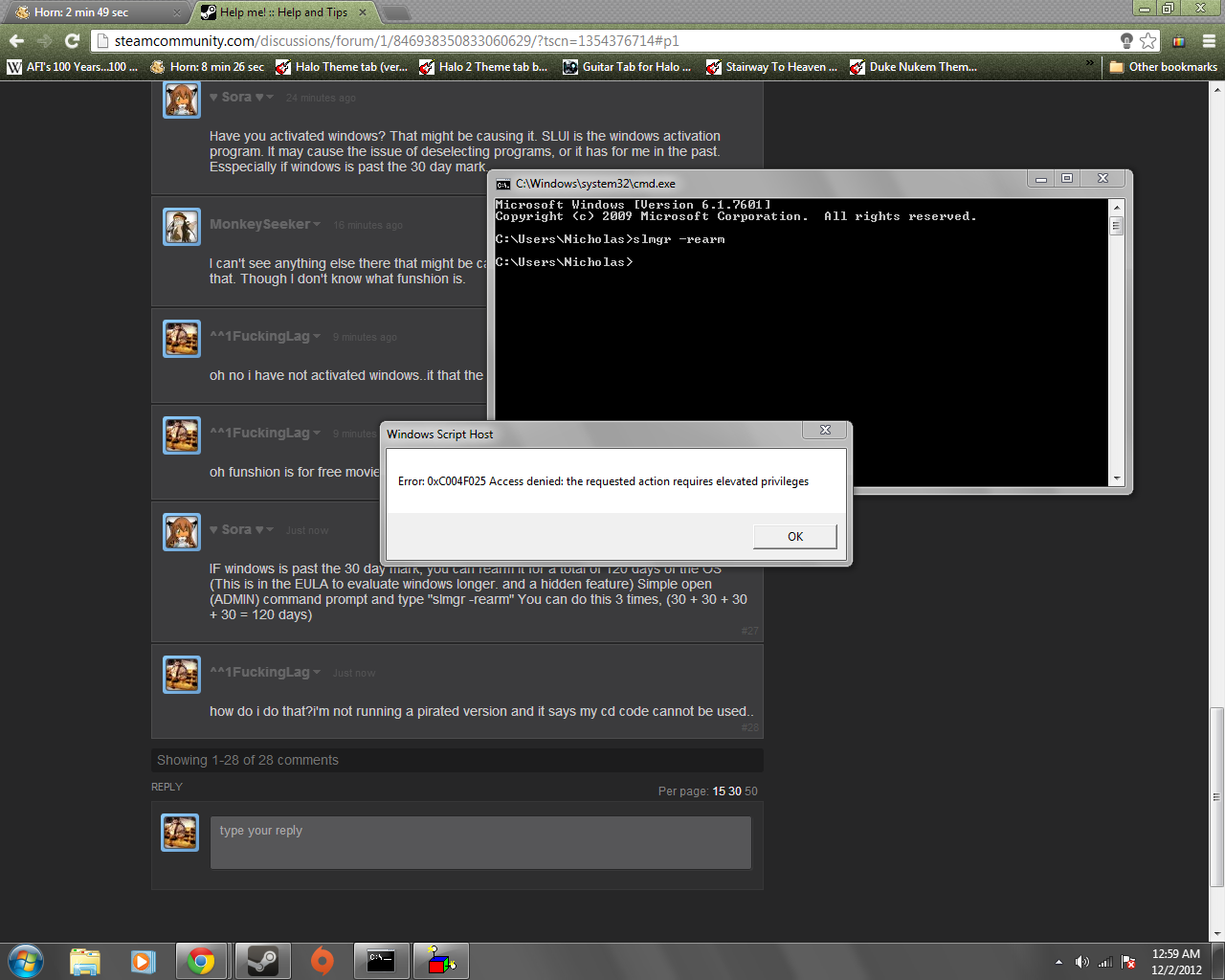Image resolution: width=1225 pixels, height=980 pixels.
Task: Click the Chrome taskbar icon
Action: 201,961
